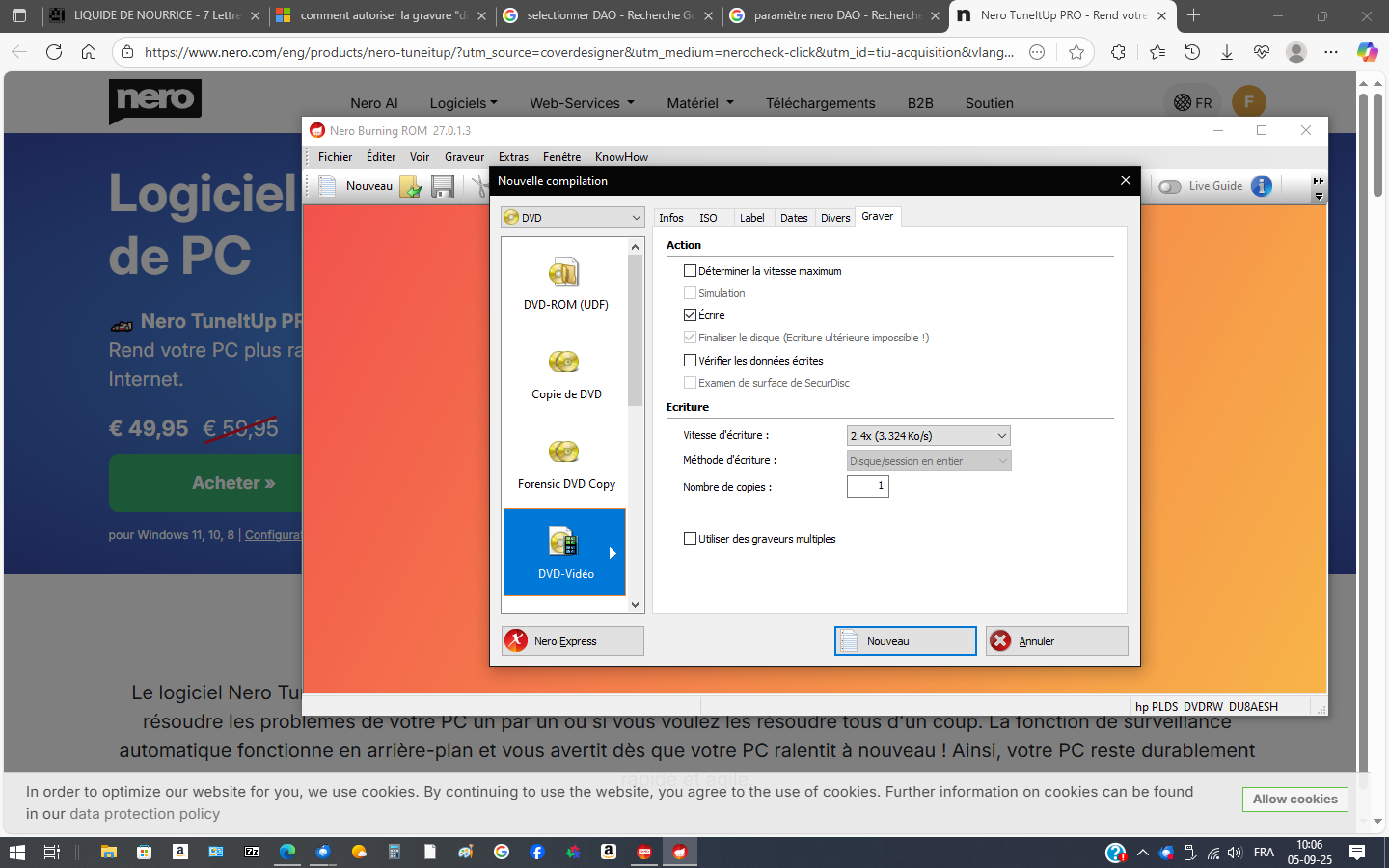Screen dimensions: 1389x868
Task: Click the Nouveau button in dialog
Action: point(905,641)
